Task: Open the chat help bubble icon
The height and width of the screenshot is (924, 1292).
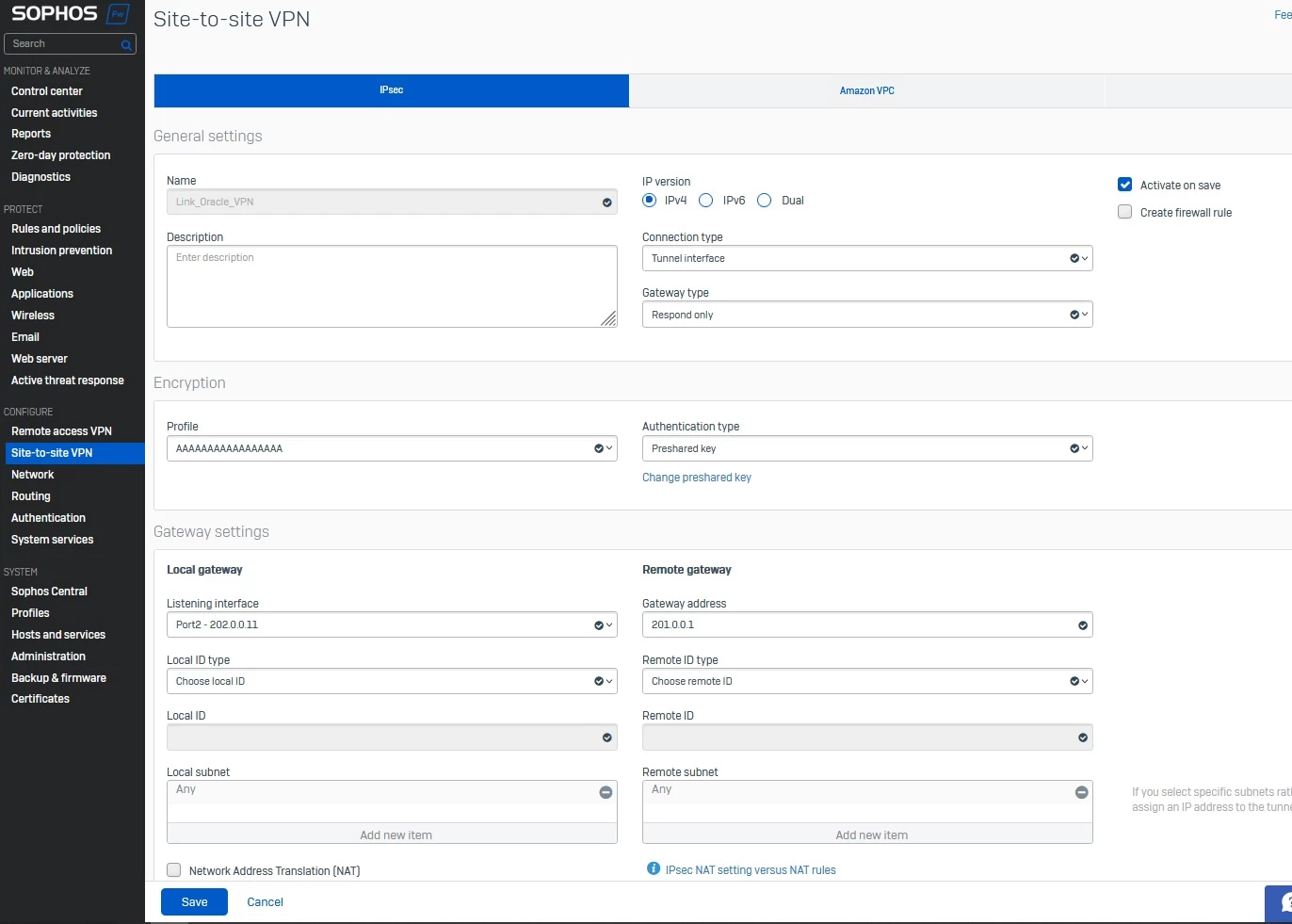Action: click(x=1283, y=902)
